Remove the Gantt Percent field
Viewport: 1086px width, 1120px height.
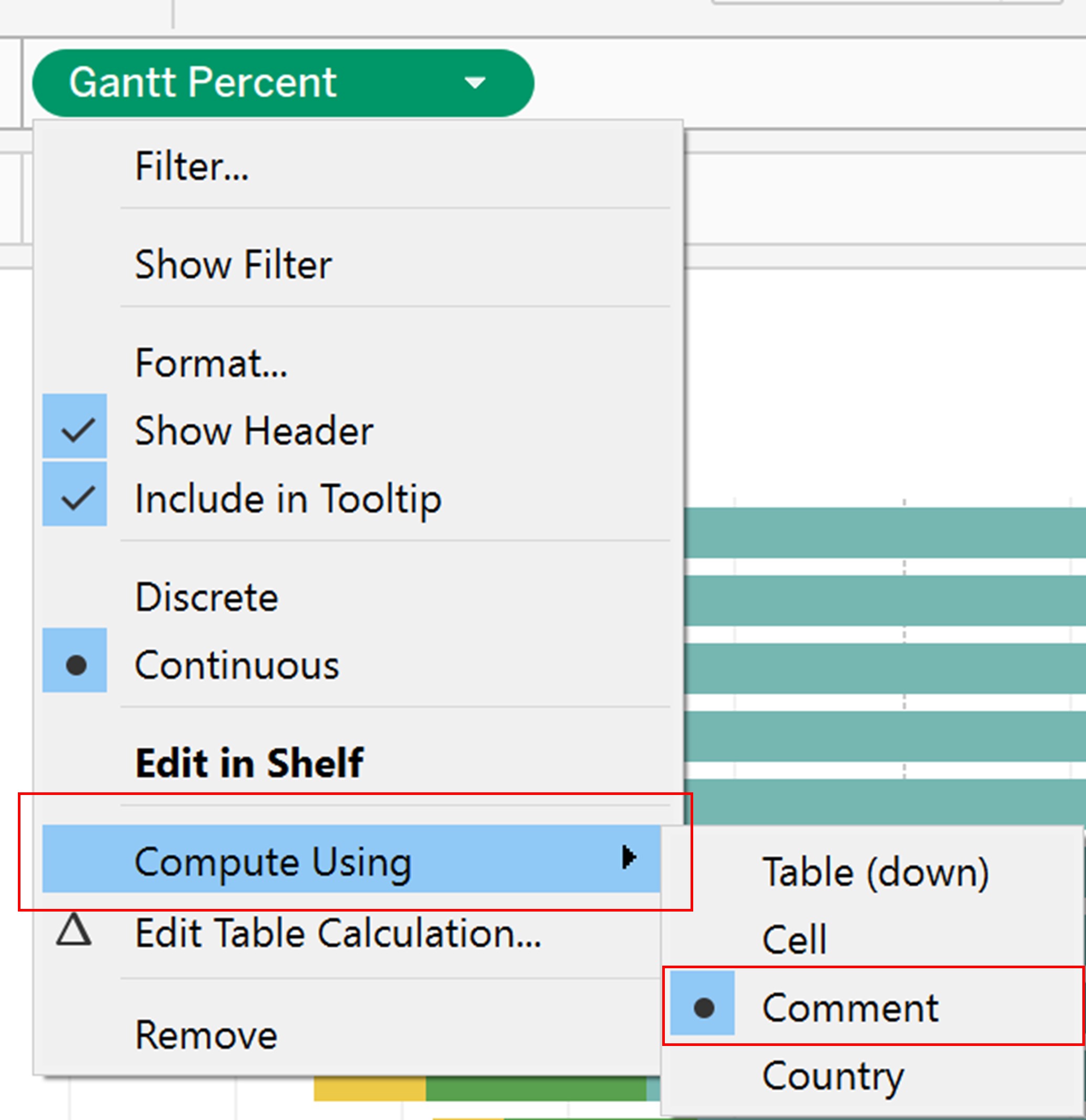pyautogui.click(x=206, y=1035)
